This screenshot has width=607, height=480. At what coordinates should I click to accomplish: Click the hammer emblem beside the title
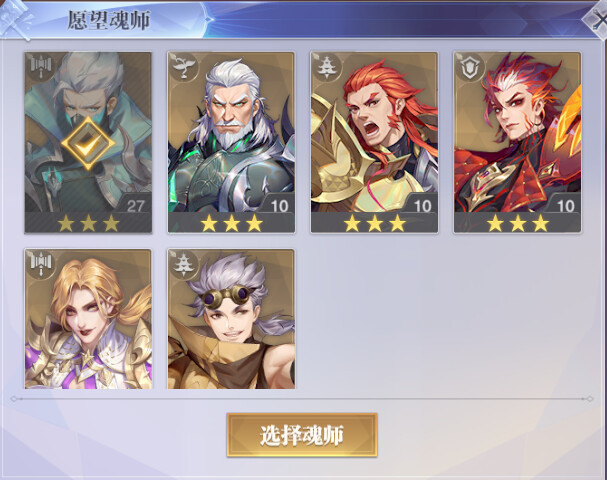pos(17,20)
